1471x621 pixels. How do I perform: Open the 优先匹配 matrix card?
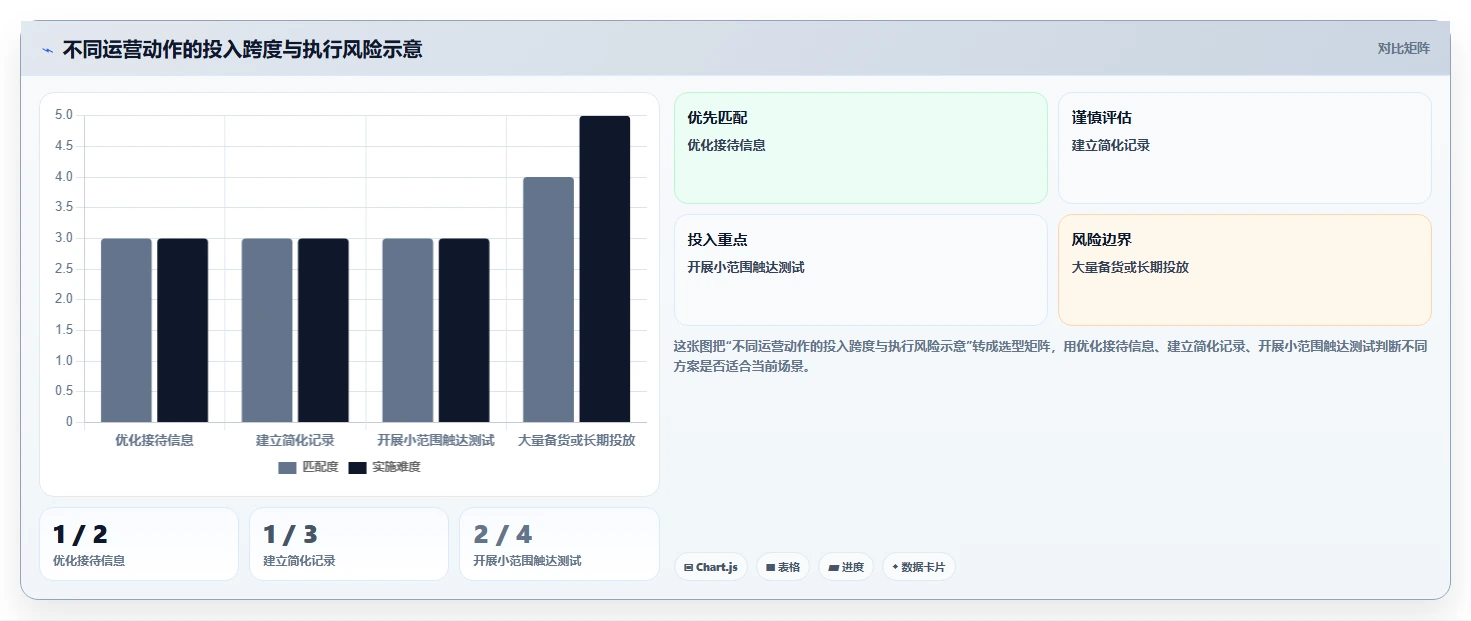point(861,148)
